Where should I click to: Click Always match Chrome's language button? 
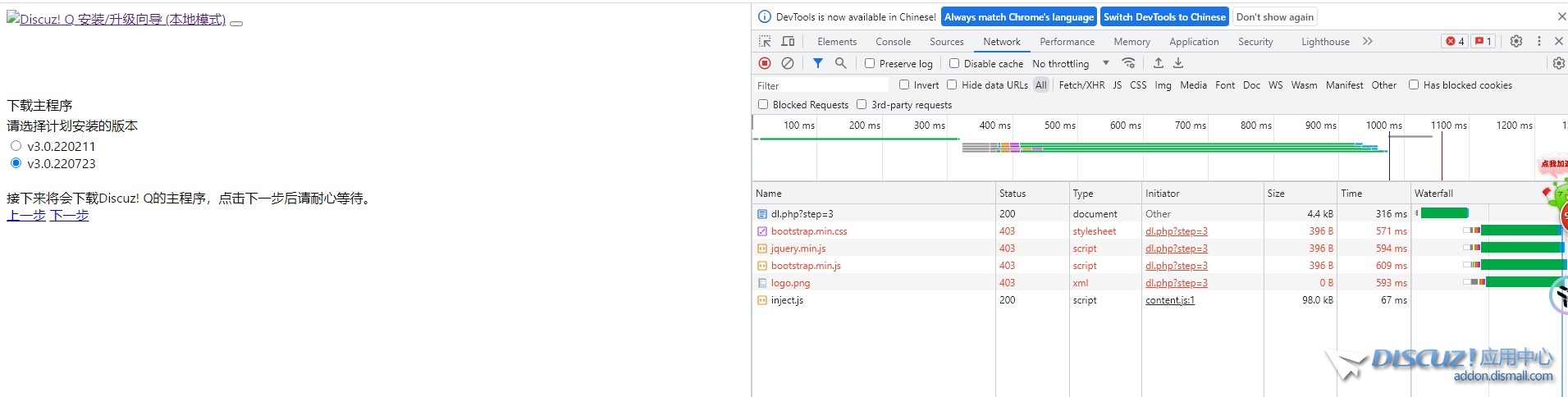click(x=1019, y=16)
